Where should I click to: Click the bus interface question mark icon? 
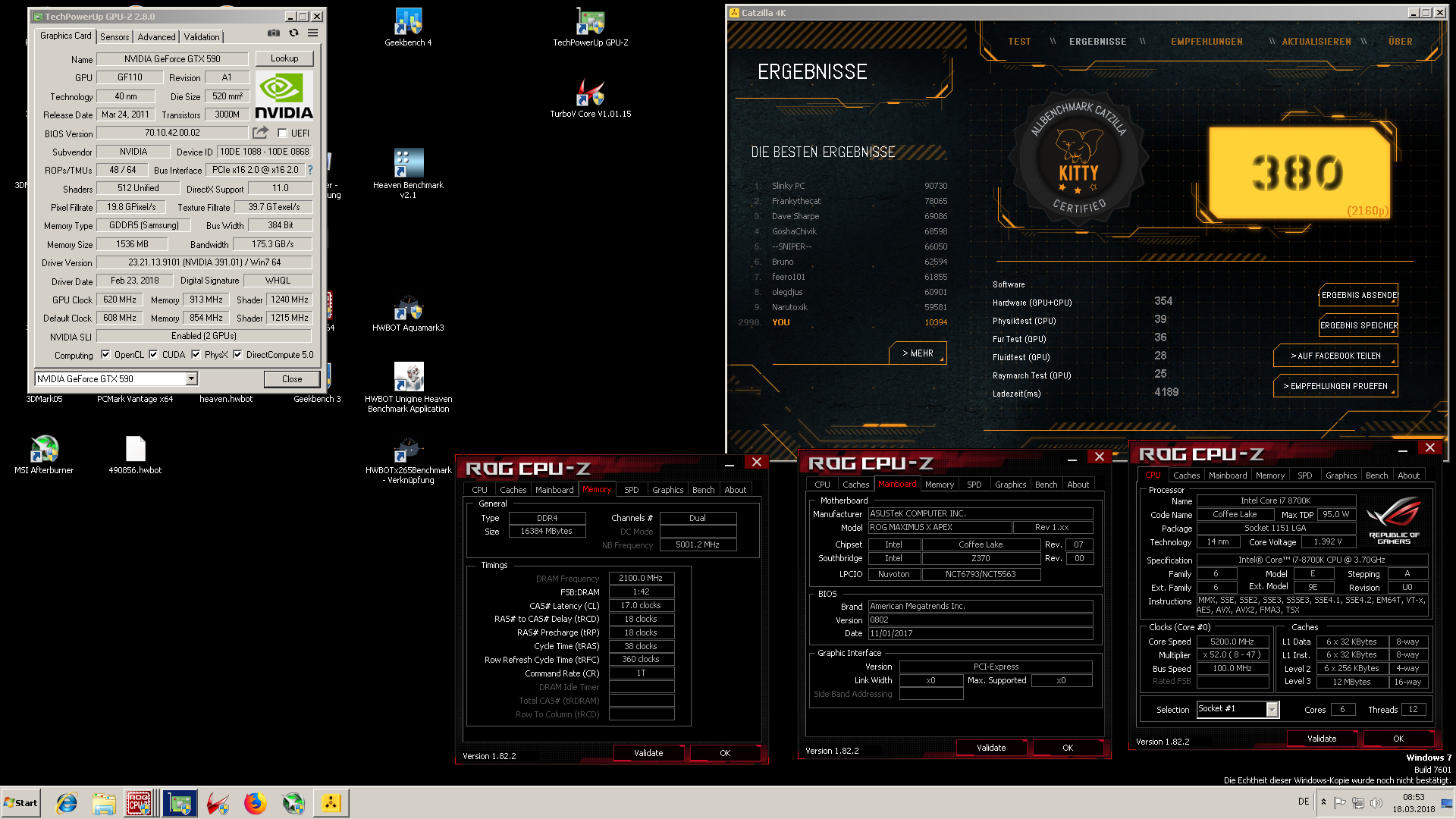pyautogui.click(x=309, y=170)
